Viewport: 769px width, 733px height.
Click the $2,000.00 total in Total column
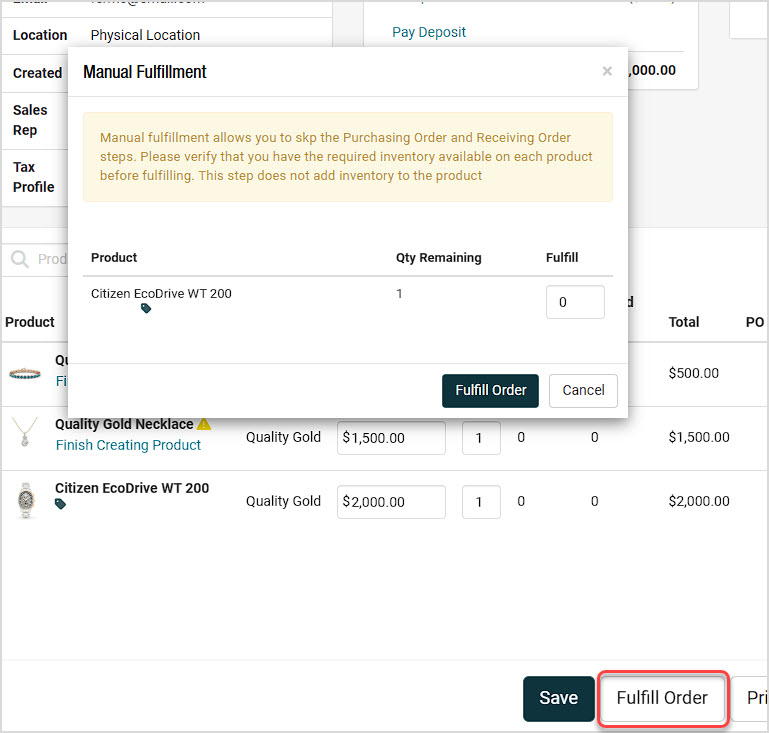(699, 502)
